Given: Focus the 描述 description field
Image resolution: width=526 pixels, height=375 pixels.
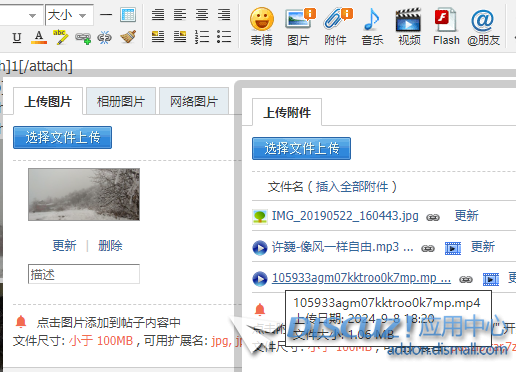Looking at the screenshot, I should pyautogui.click(x=84, y=274).
